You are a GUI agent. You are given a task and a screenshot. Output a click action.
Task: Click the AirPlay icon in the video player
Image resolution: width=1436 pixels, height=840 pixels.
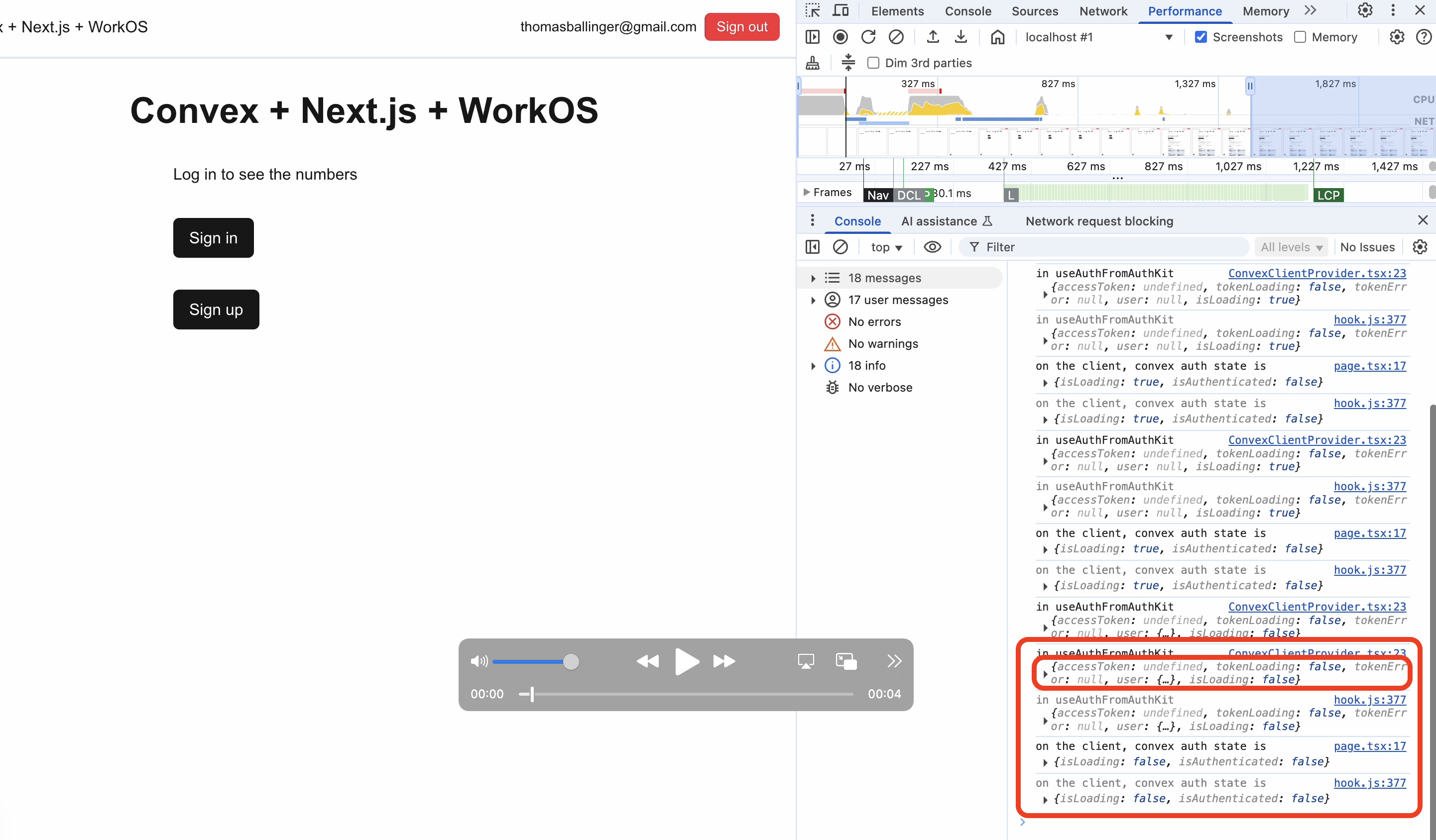[x=806, y=661]
